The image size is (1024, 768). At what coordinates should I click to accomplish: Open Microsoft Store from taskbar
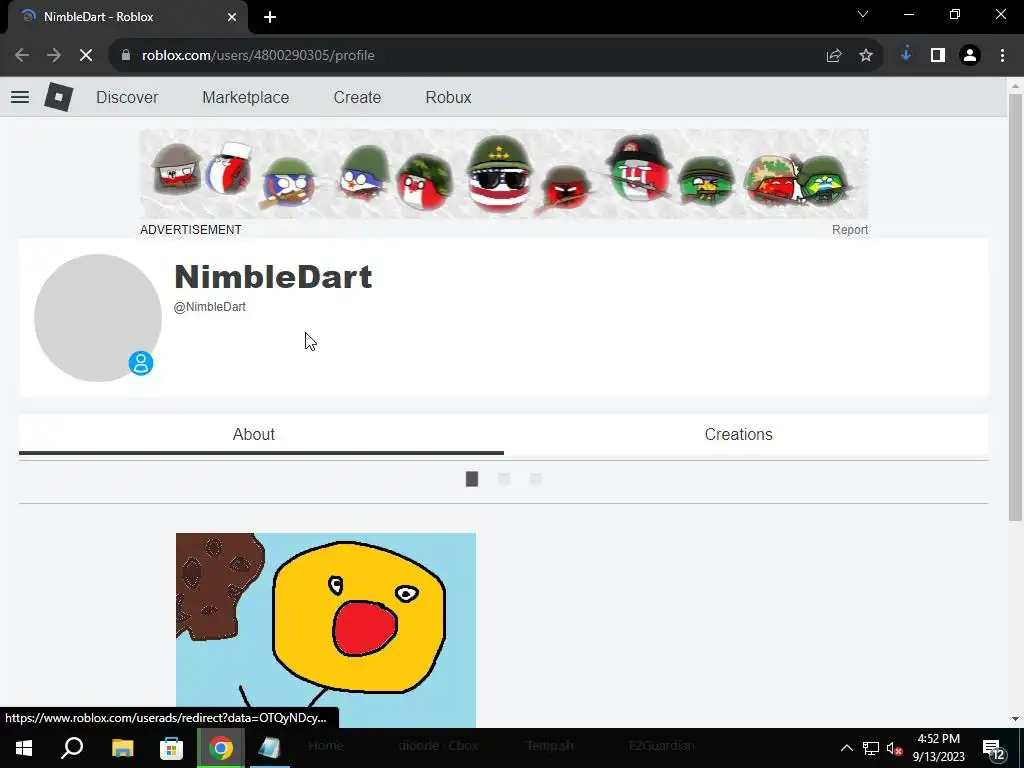click(171, 748)
